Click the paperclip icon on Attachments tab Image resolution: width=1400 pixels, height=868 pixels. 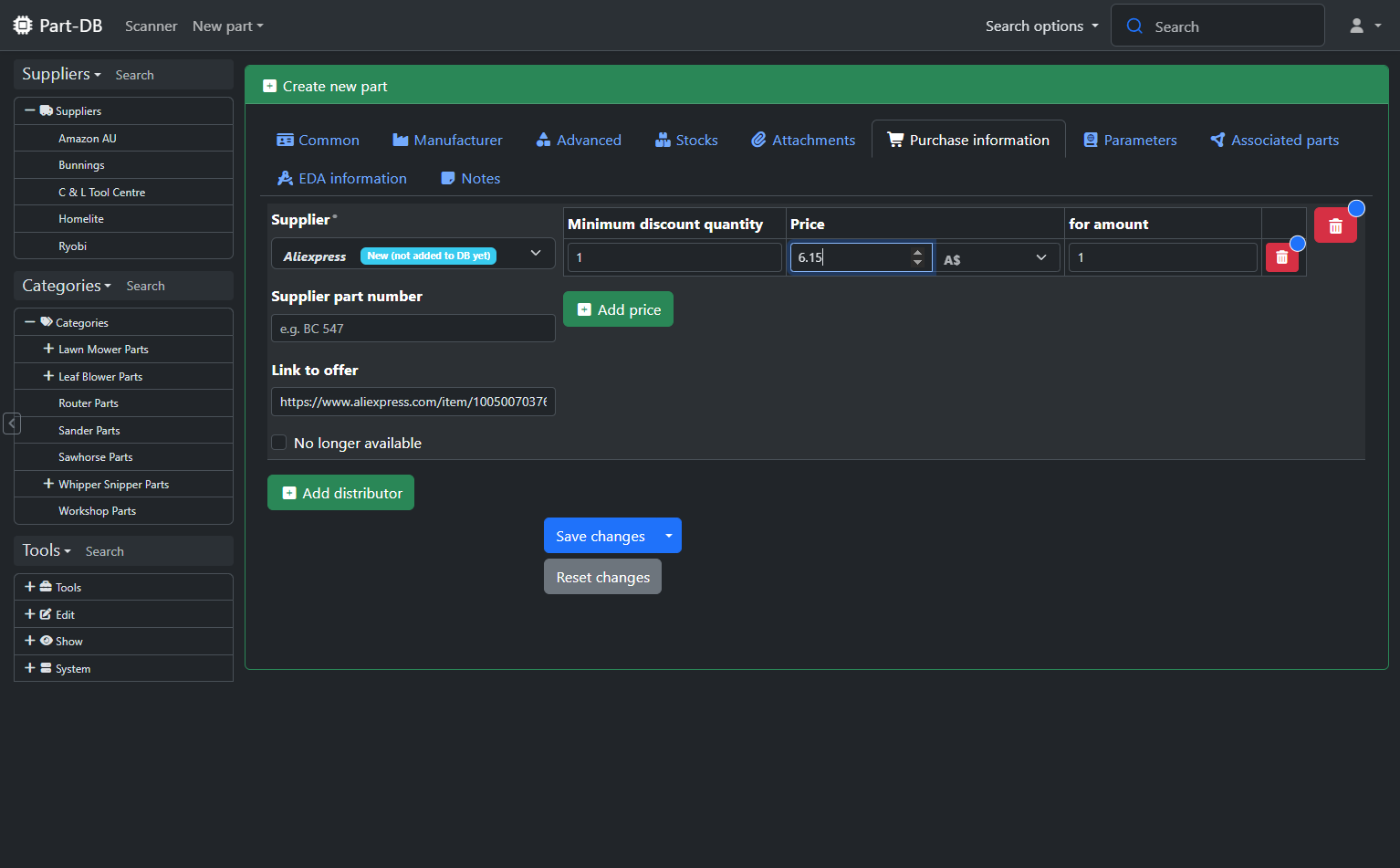pyautogui.click(x=758, y=140)
